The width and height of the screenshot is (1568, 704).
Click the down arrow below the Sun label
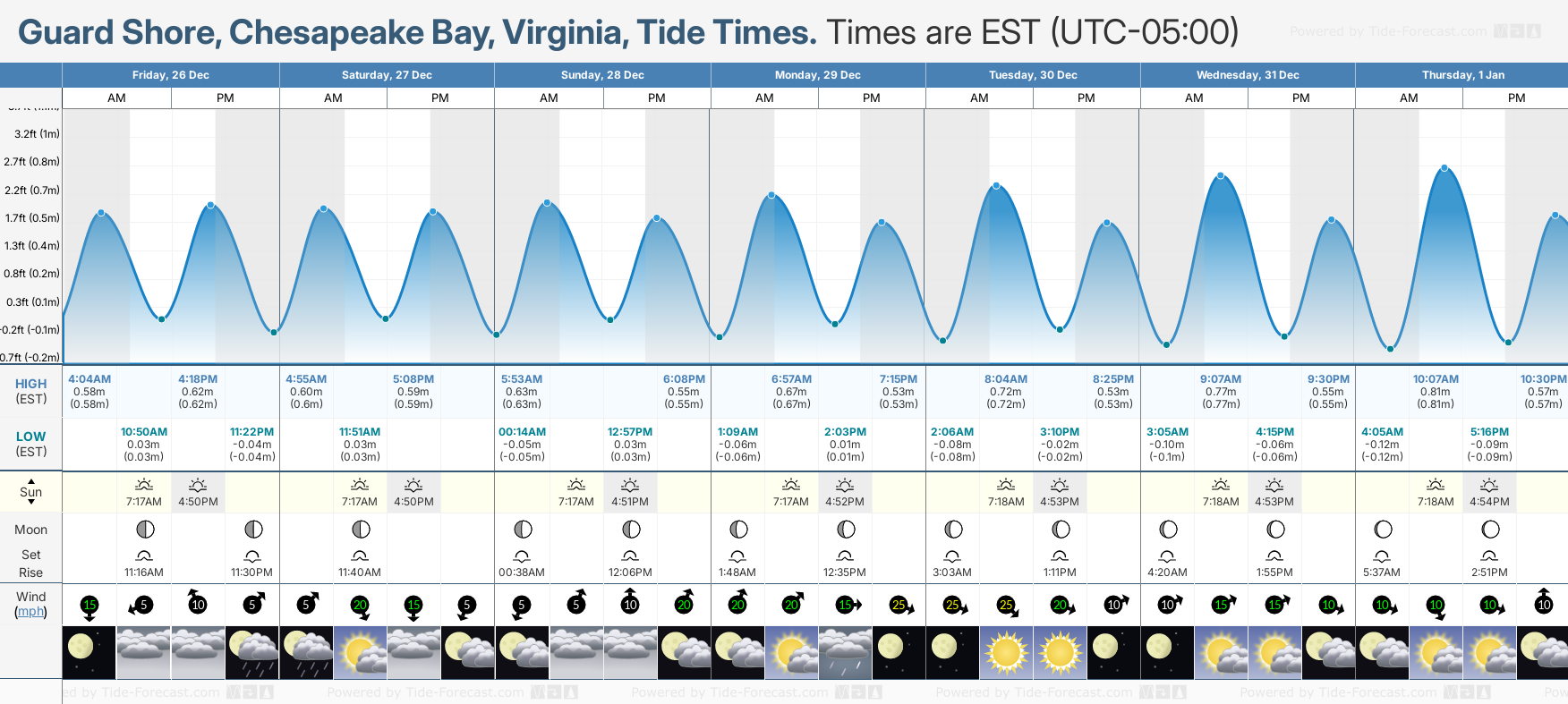[x=31, y=502]
